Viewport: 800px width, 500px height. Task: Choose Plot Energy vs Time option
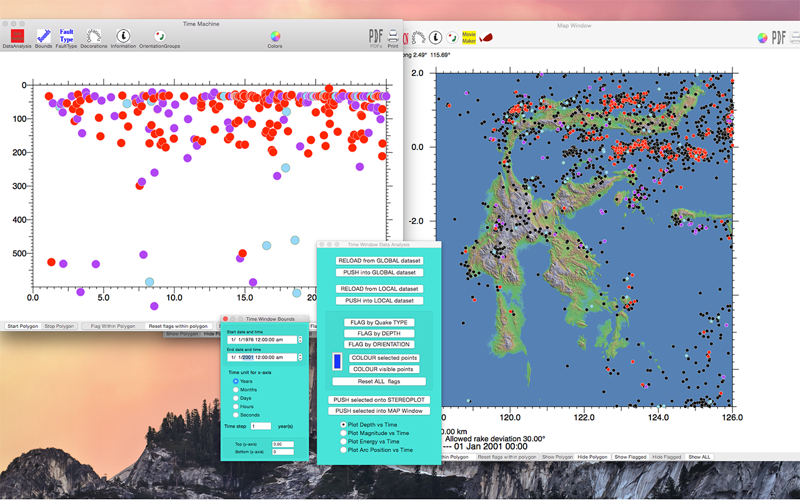tap(343, 441)
